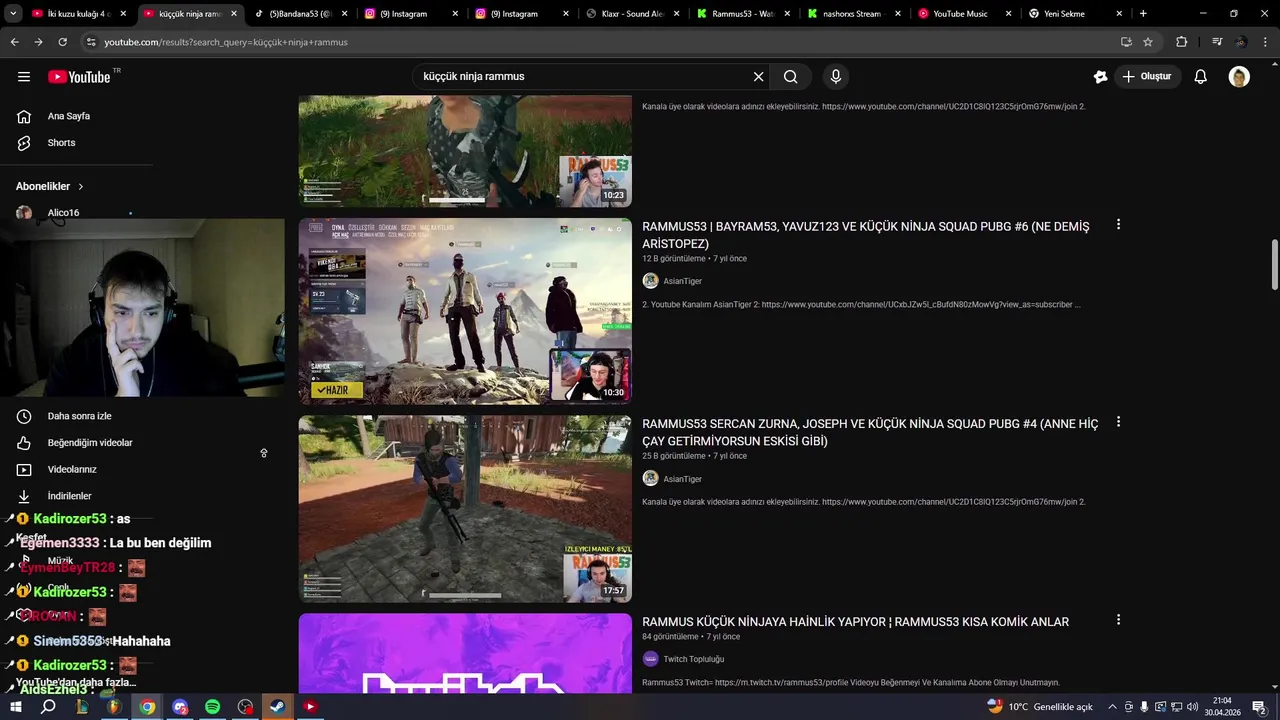Open Spotify from the taskbar
The height and width of the screenshot is (720, 1280).
(x=213, y=707)
